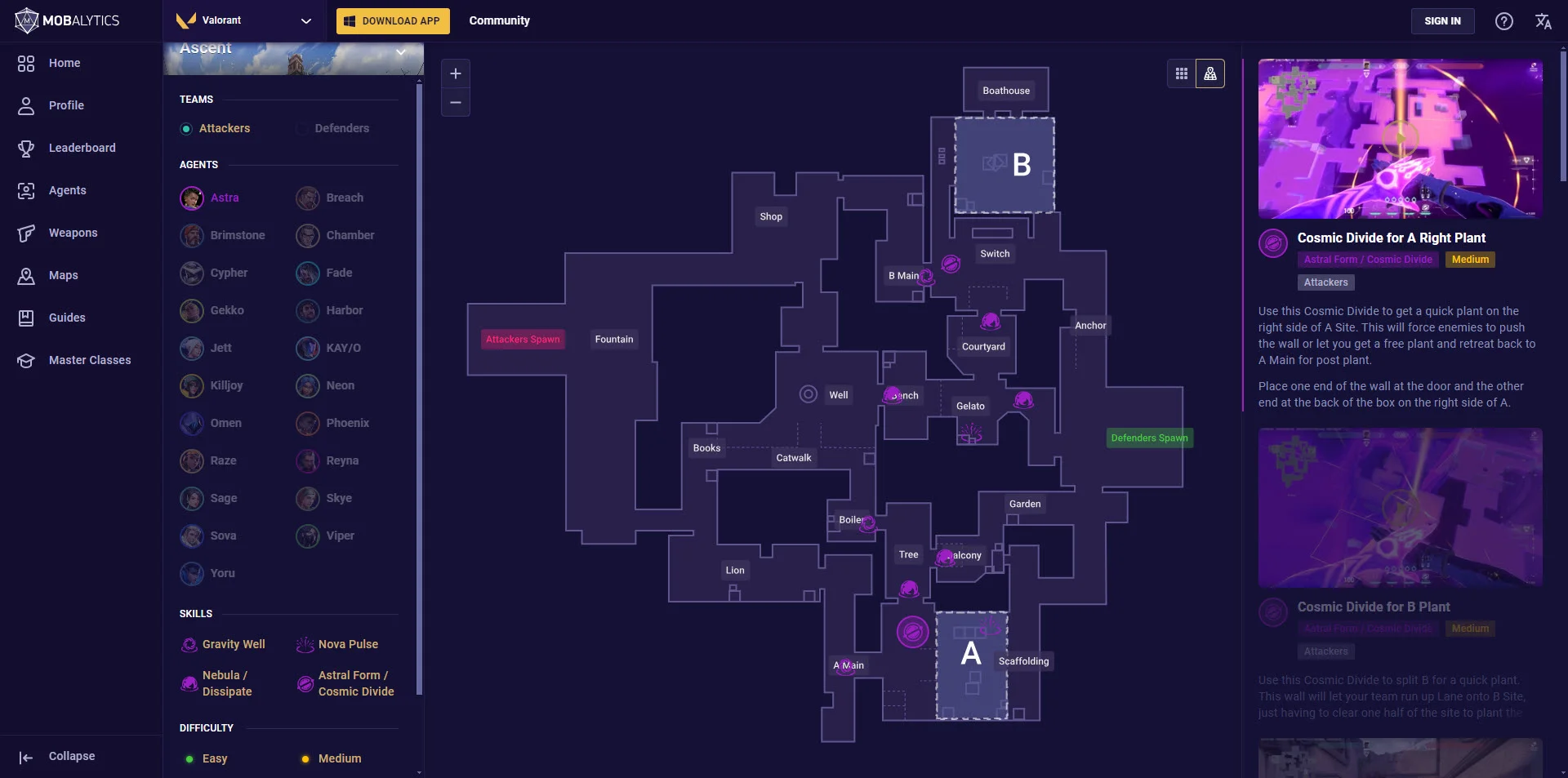The width and height of the screenshot is (1568, 778).
Task: Click Nova Pulse marker below Gelato
Action: (970, 432)
